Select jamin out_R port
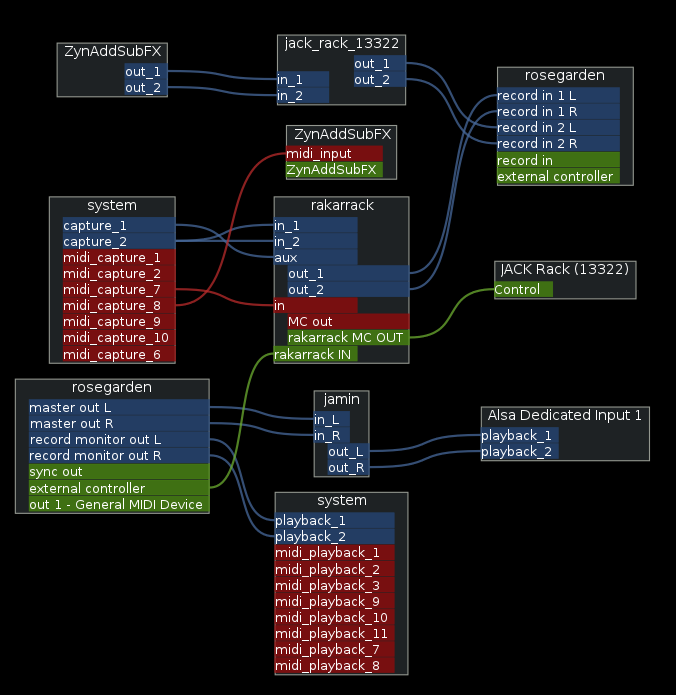 pyautogui.click(x=348, y=467)
